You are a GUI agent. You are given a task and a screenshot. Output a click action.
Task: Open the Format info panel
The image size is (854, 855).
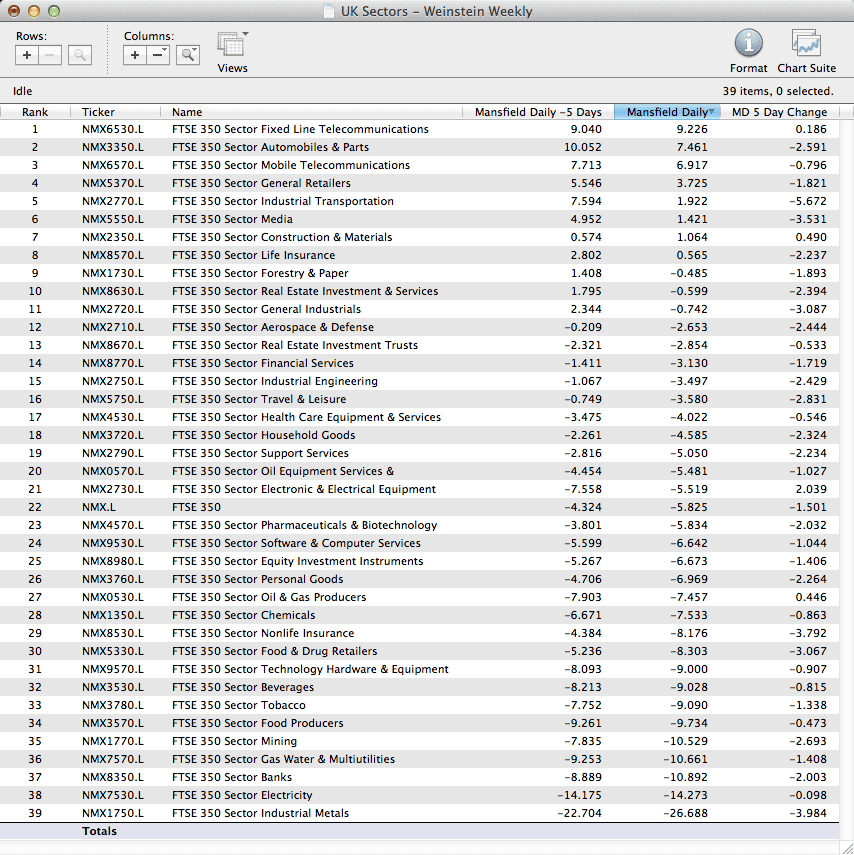(748, 44)
